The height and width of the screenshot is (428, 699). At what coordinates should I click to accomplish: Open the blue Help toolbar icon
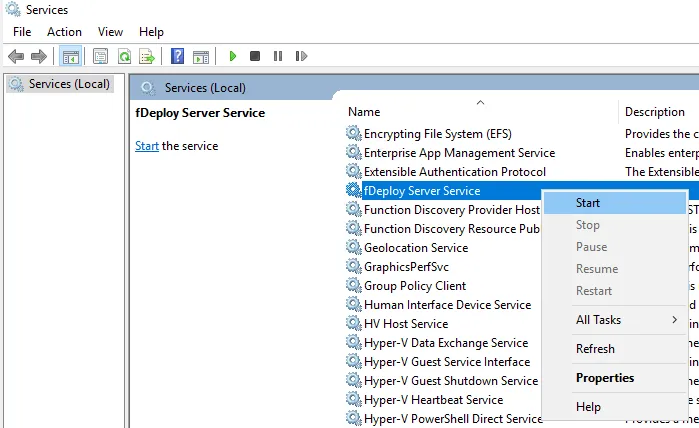coord(177,57)
